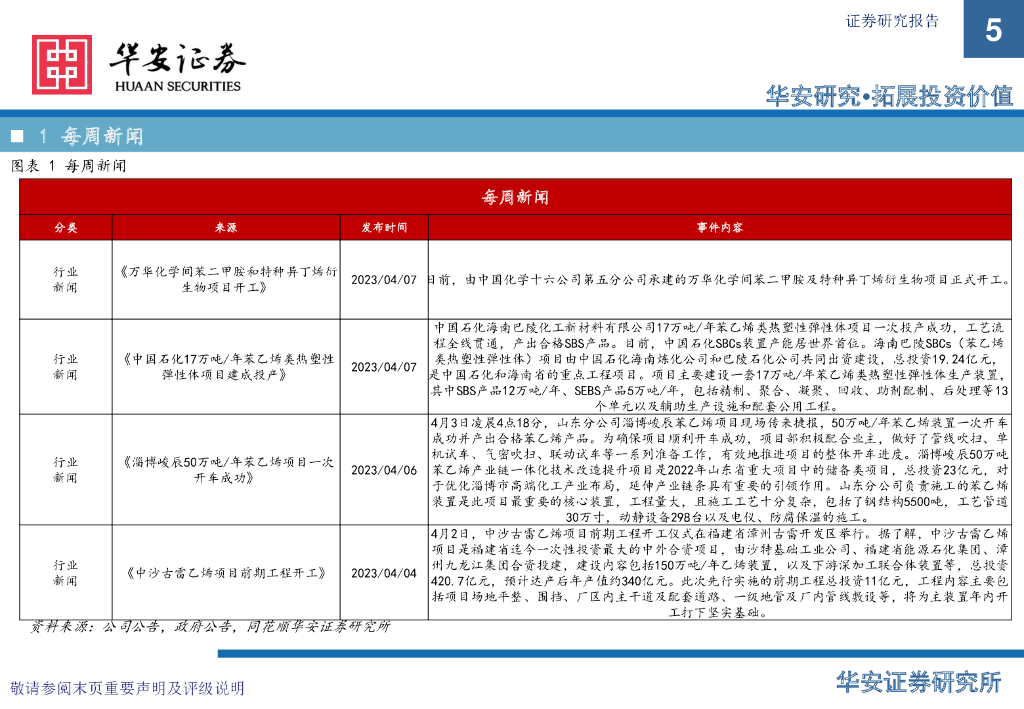Click the 分类 column header
Screen dimensions: 1024x709
(66, 227)
